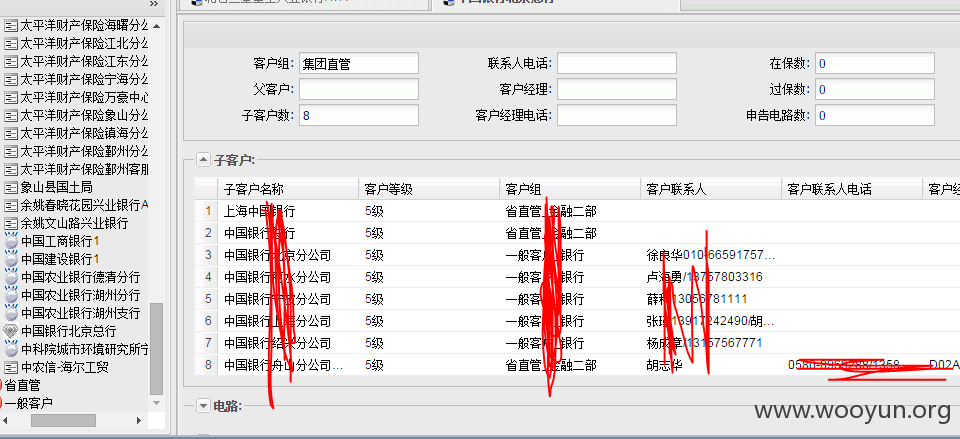
Task: Click the 过保数 input field
Action: click(875, 89)
